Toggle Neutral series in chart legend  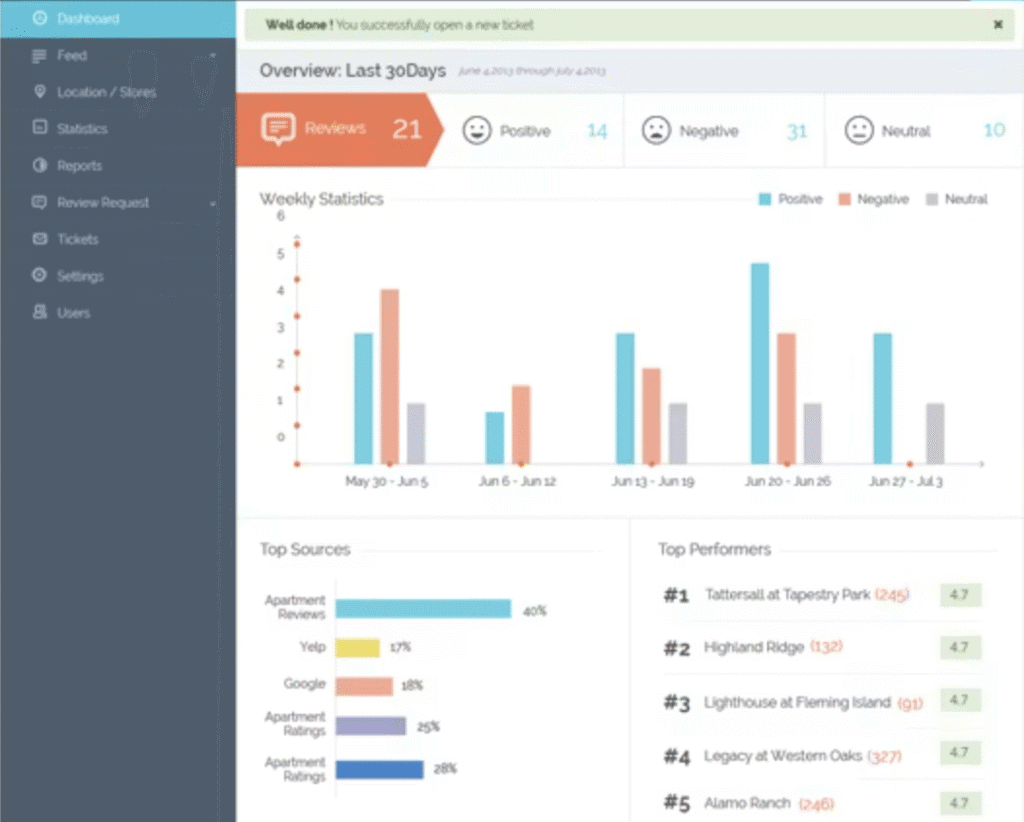[x=932, y=200]
